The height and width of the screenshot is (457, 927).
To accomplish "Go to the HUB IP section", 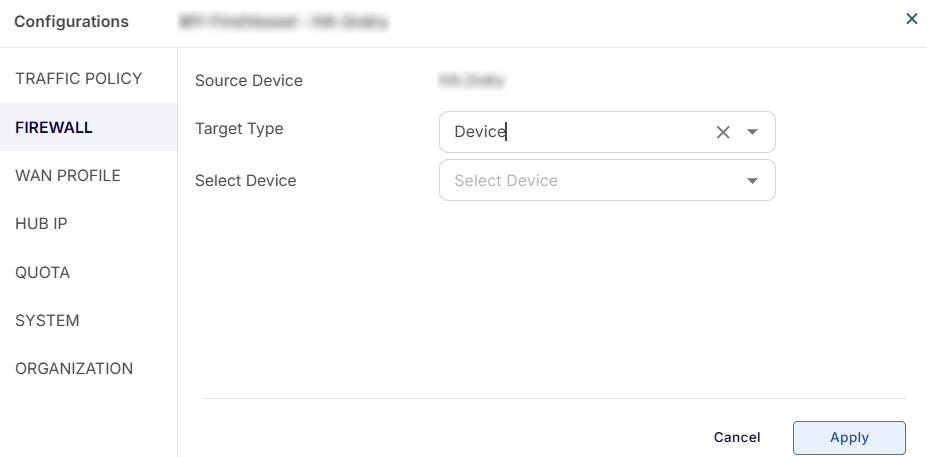I will point(41,224).
